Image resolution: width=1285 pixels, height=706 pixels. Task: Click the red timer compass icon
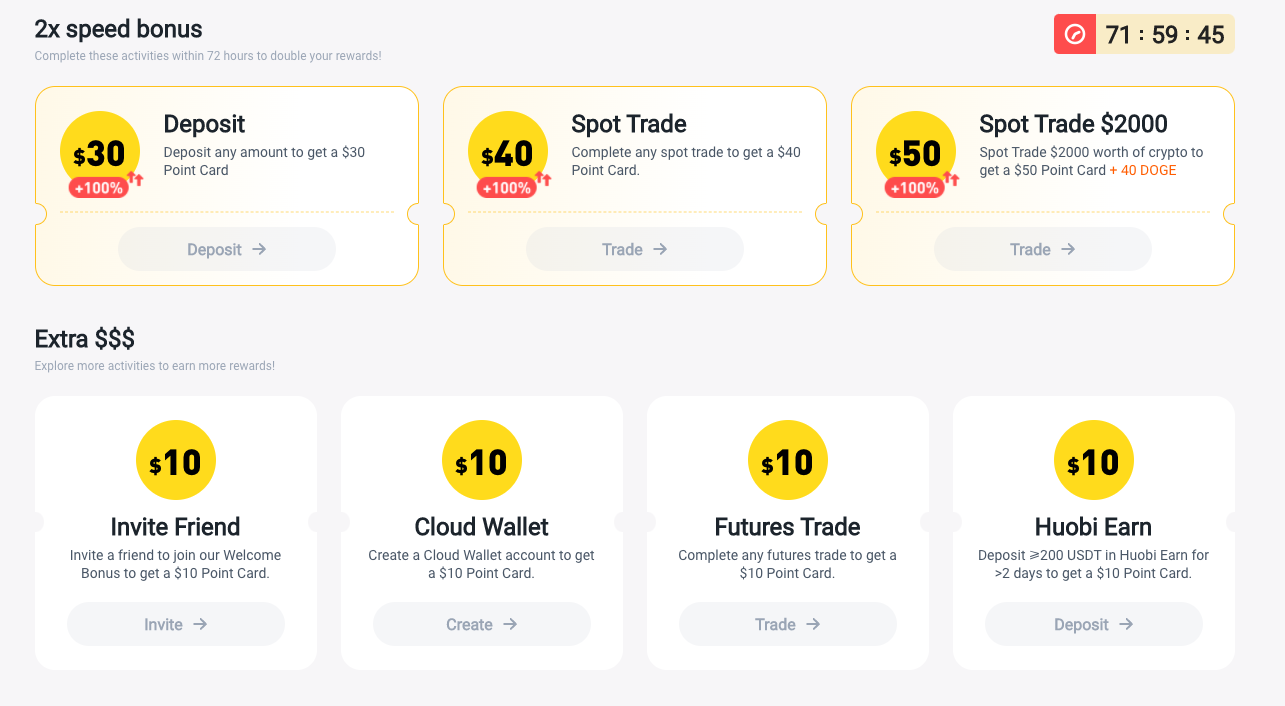pos(1075,35)
